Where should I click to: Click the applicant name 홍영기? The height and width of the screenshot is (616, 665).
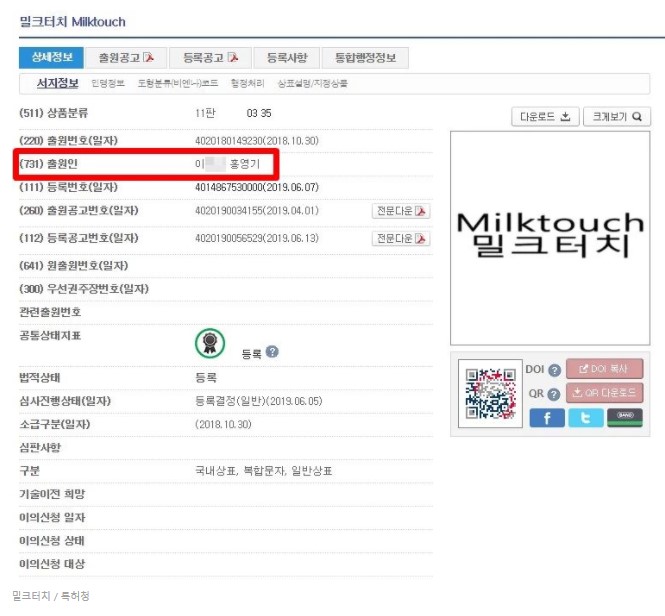point(245,164)
